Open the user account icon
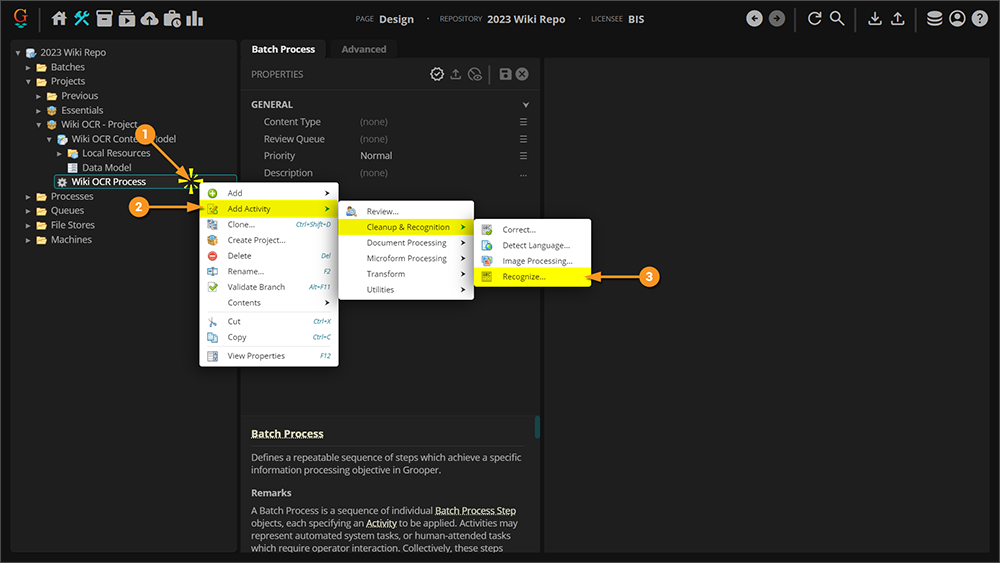This screenshot has width=1000, height=563. tap(957, 18)
